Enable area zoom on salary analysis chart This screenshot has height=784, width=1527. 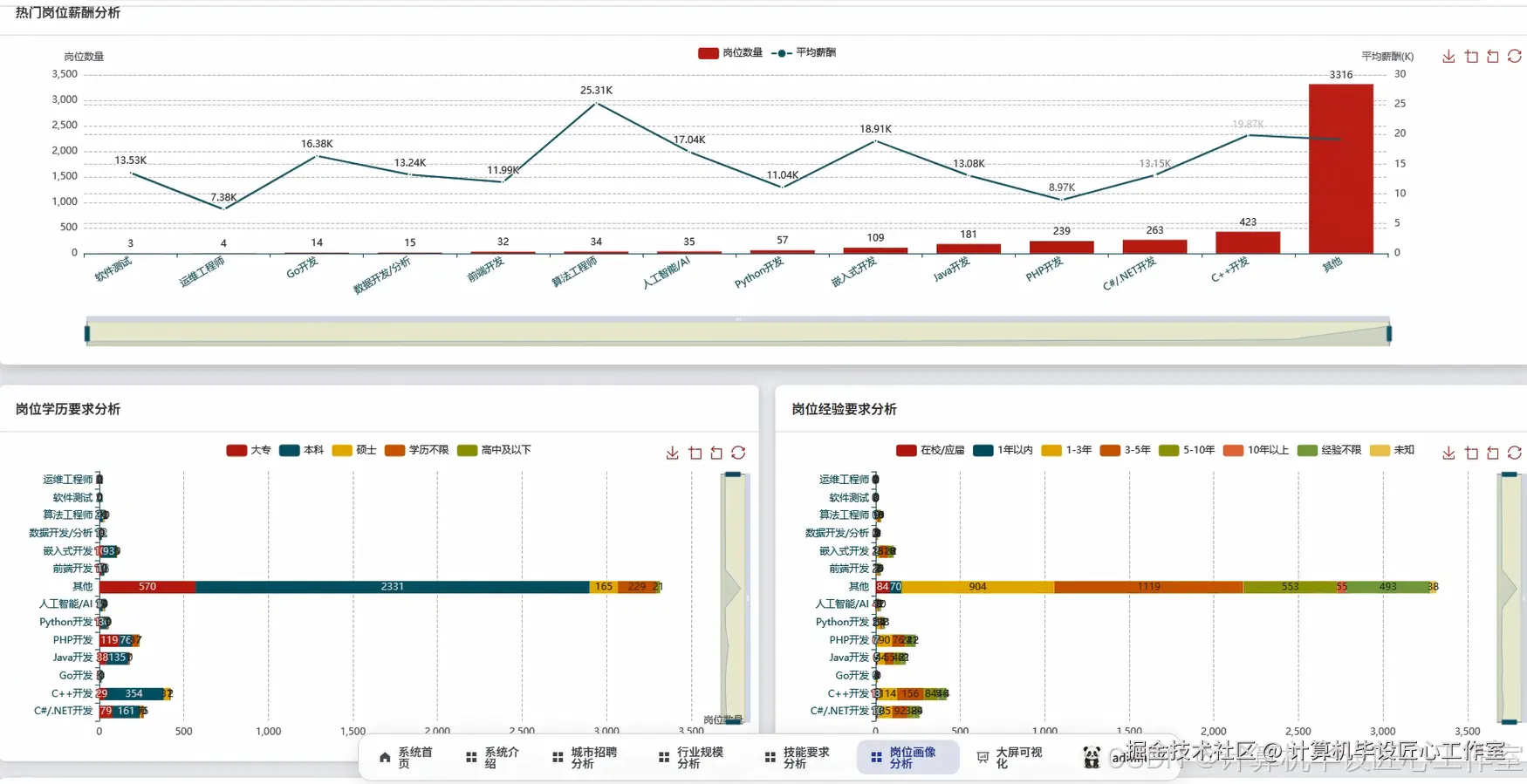coord(1471,57)
